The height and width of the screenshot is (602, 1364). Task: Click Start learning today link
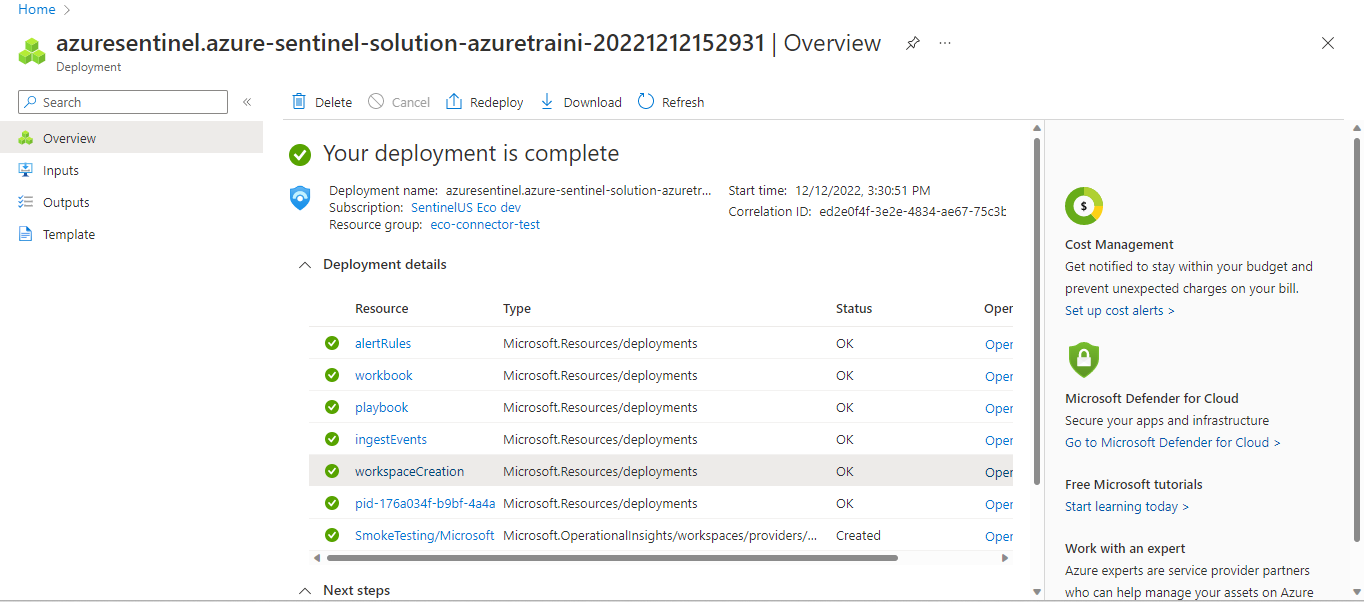click(x=1127, y=507)
